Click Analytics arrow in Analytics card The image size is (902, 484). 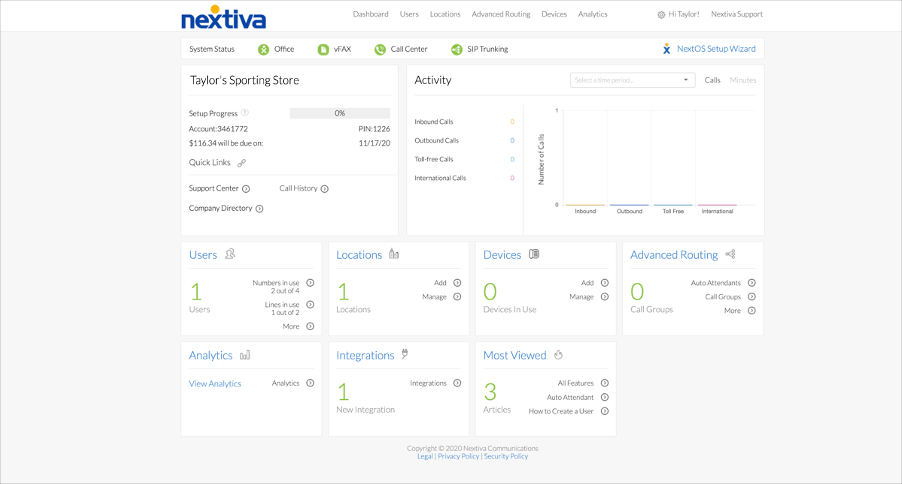pos(310,383)
